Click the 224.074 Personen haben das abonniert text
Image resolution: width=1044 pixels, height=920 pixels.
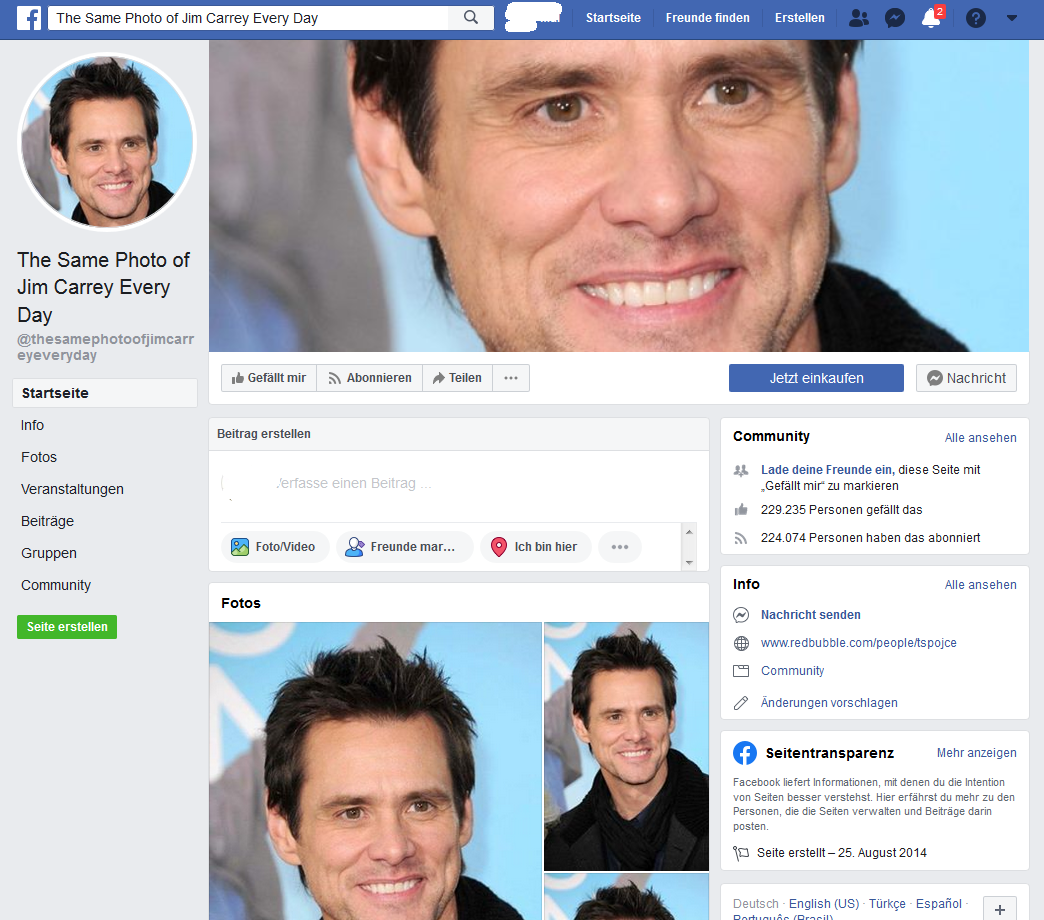click(x=870, y=537)
